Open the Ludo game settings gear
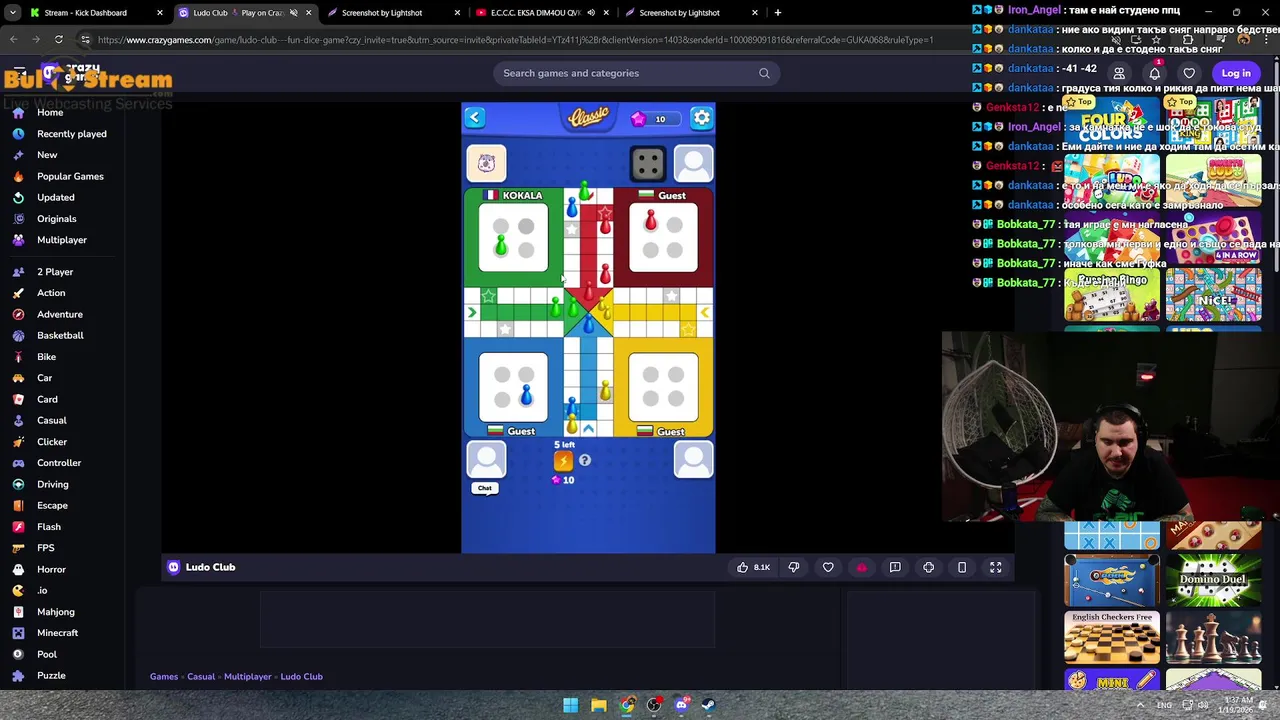 coord(702,118)
